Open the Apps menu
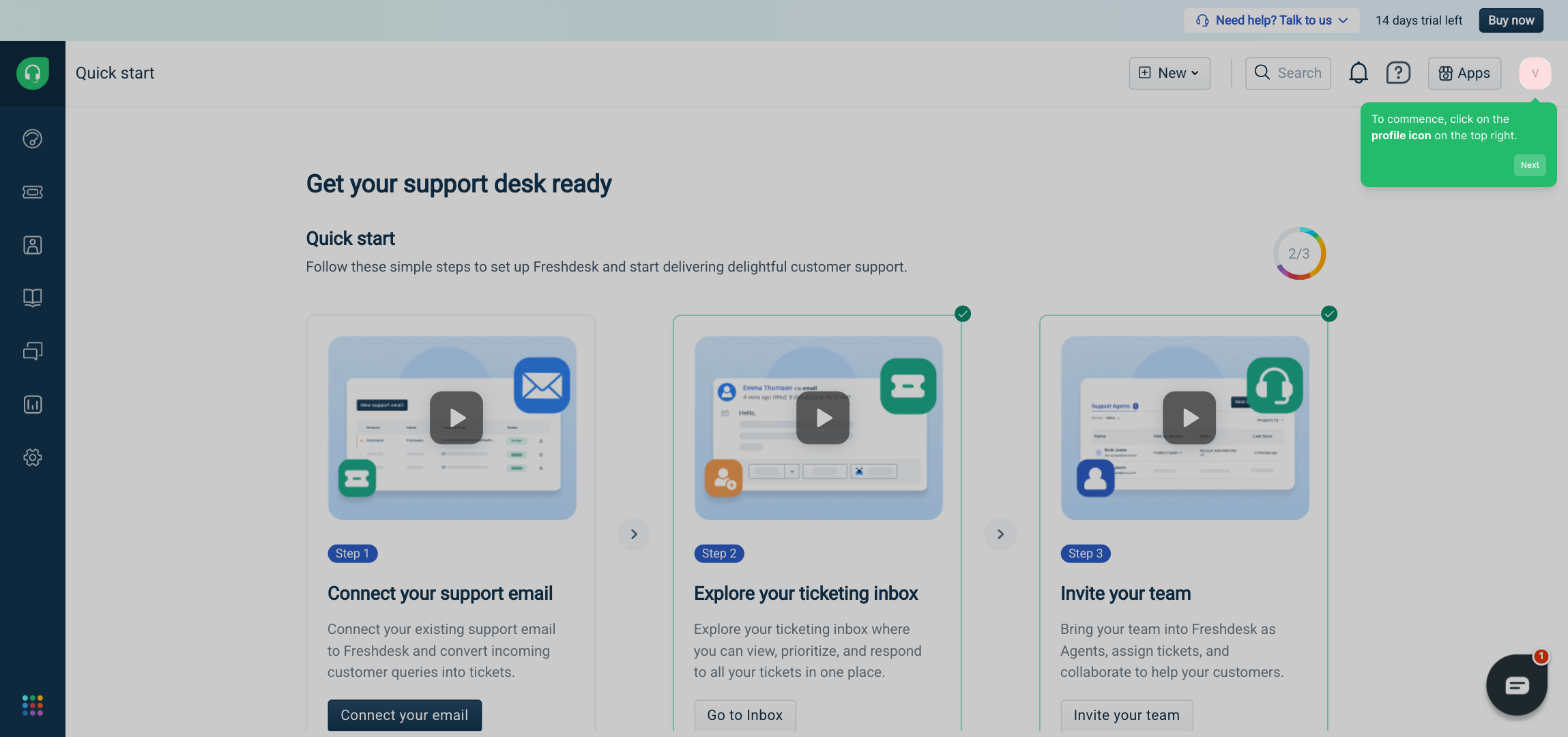 pyautogui.click(x=1464, y=73)
